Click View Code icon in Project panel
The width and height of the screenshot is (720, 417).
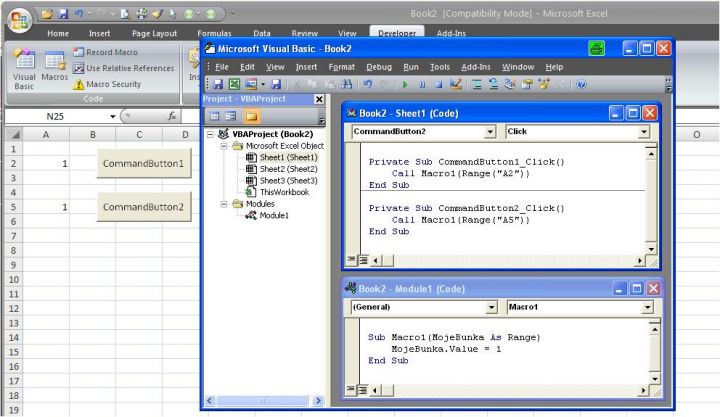click(x=214, y=116)
